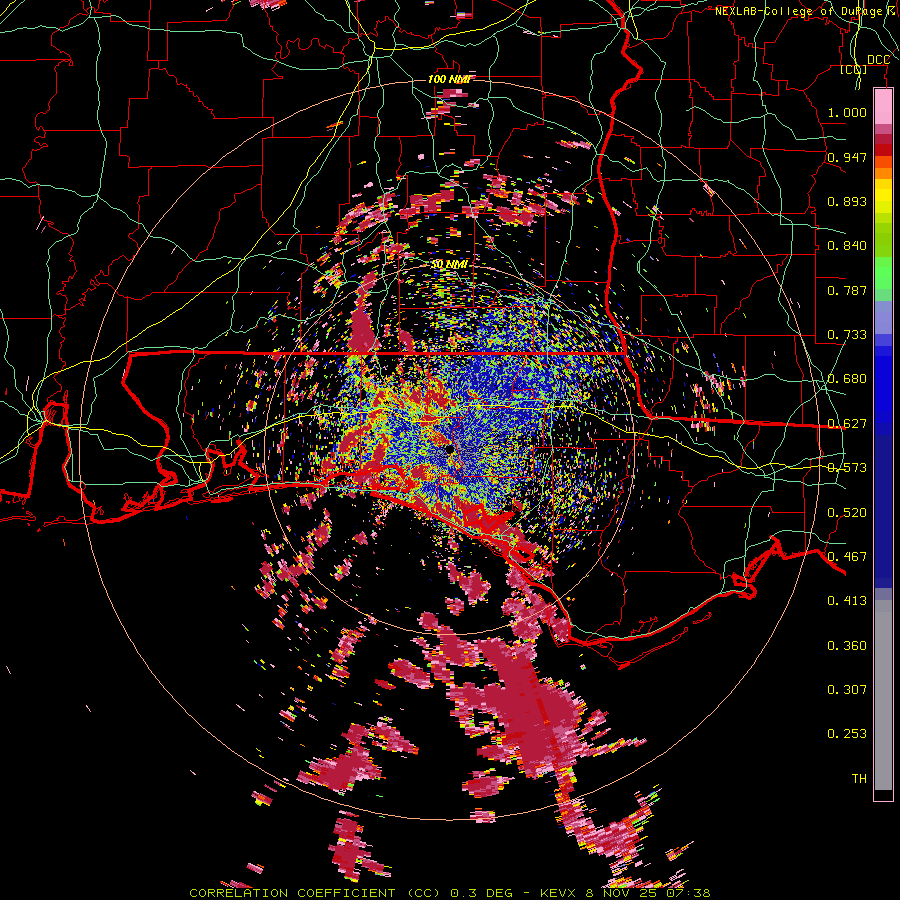This screenshot has height=900, width=900.
Task: Click the 0.947 scale value
Action: [847, 157]
